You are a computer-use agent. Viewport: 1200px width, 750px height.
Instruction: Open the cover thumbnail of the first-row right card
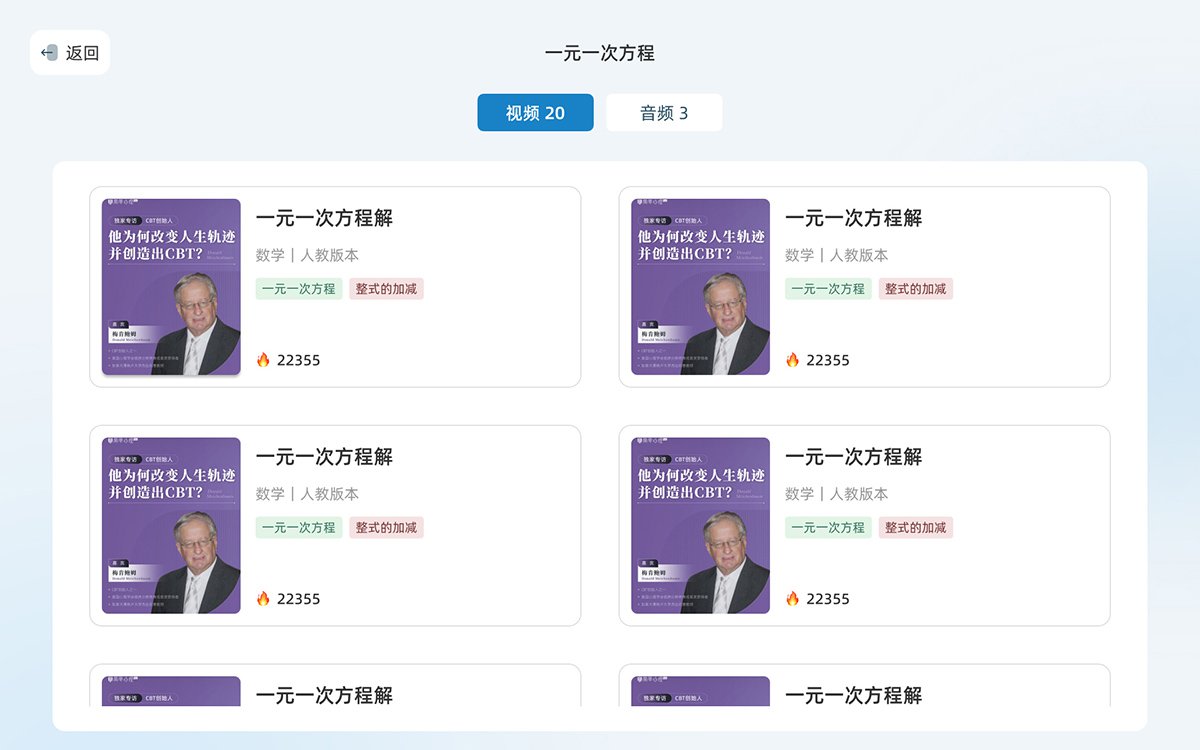[700, 287]
